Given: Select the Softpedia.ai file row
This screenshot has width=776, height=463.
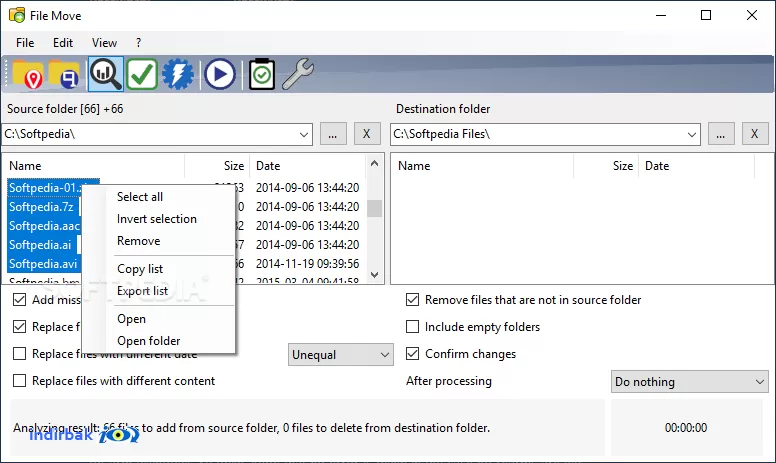Looking at the screenshot, I should point(40,245).
